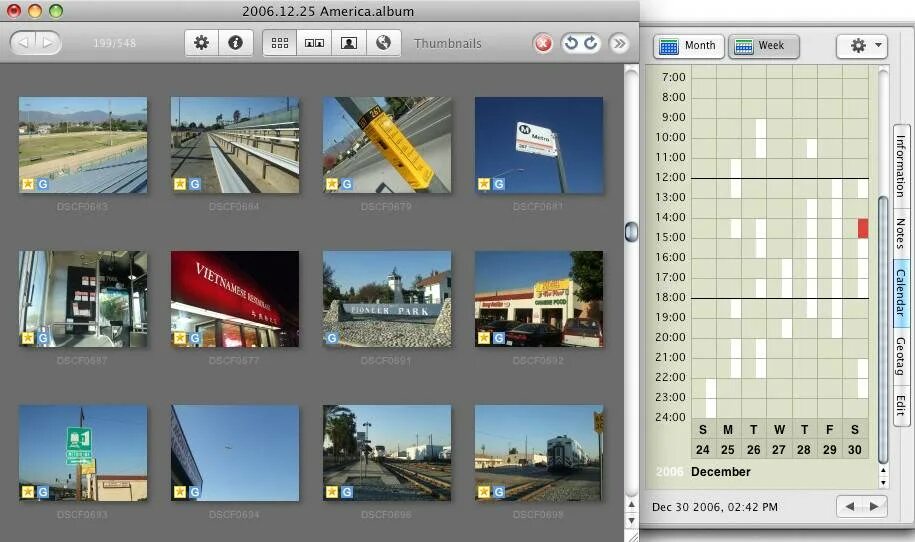915x542 pixels.
Task: Select Wednesday 27 in the calendar
Action: click(779, 450)
